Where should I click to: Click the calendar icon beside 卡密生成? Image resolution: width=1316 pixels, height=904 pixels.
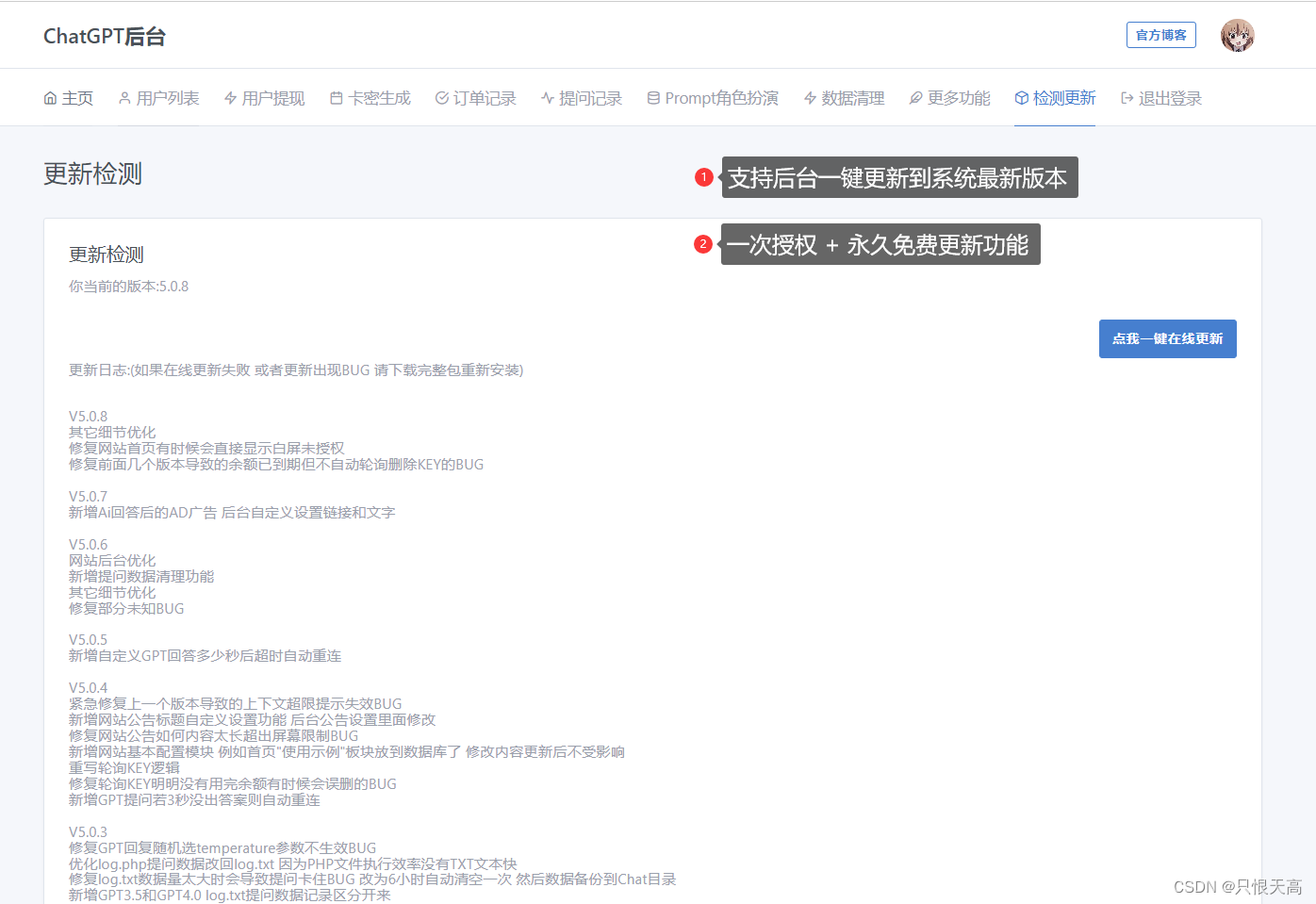point(337,98)
